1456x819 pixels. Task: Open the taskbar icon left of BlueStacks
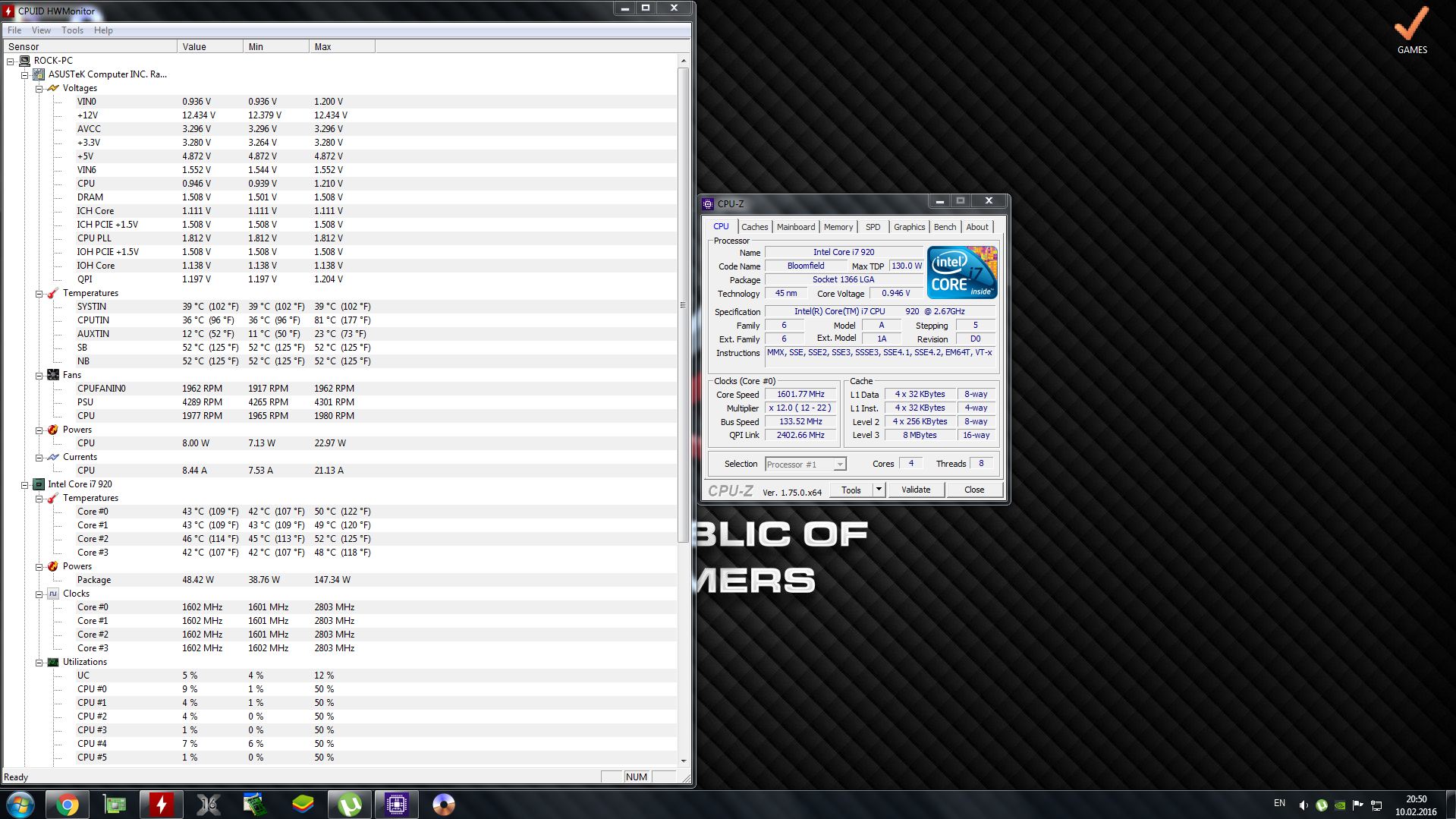[255, 804]
